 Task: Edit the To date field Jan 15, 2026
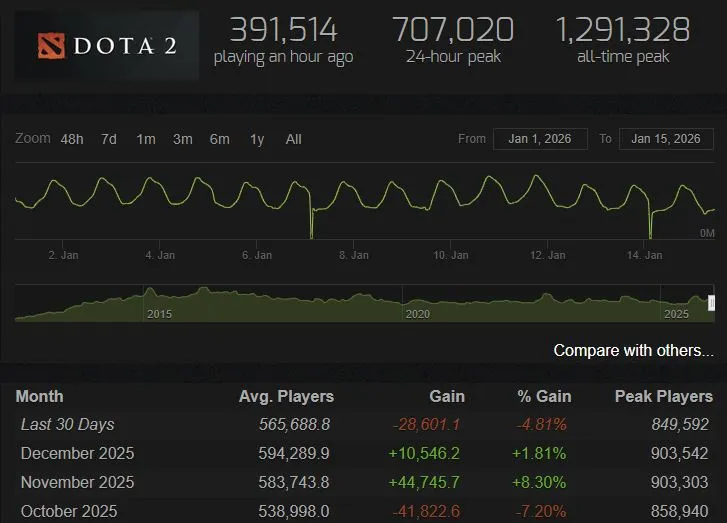click(666, 139)
